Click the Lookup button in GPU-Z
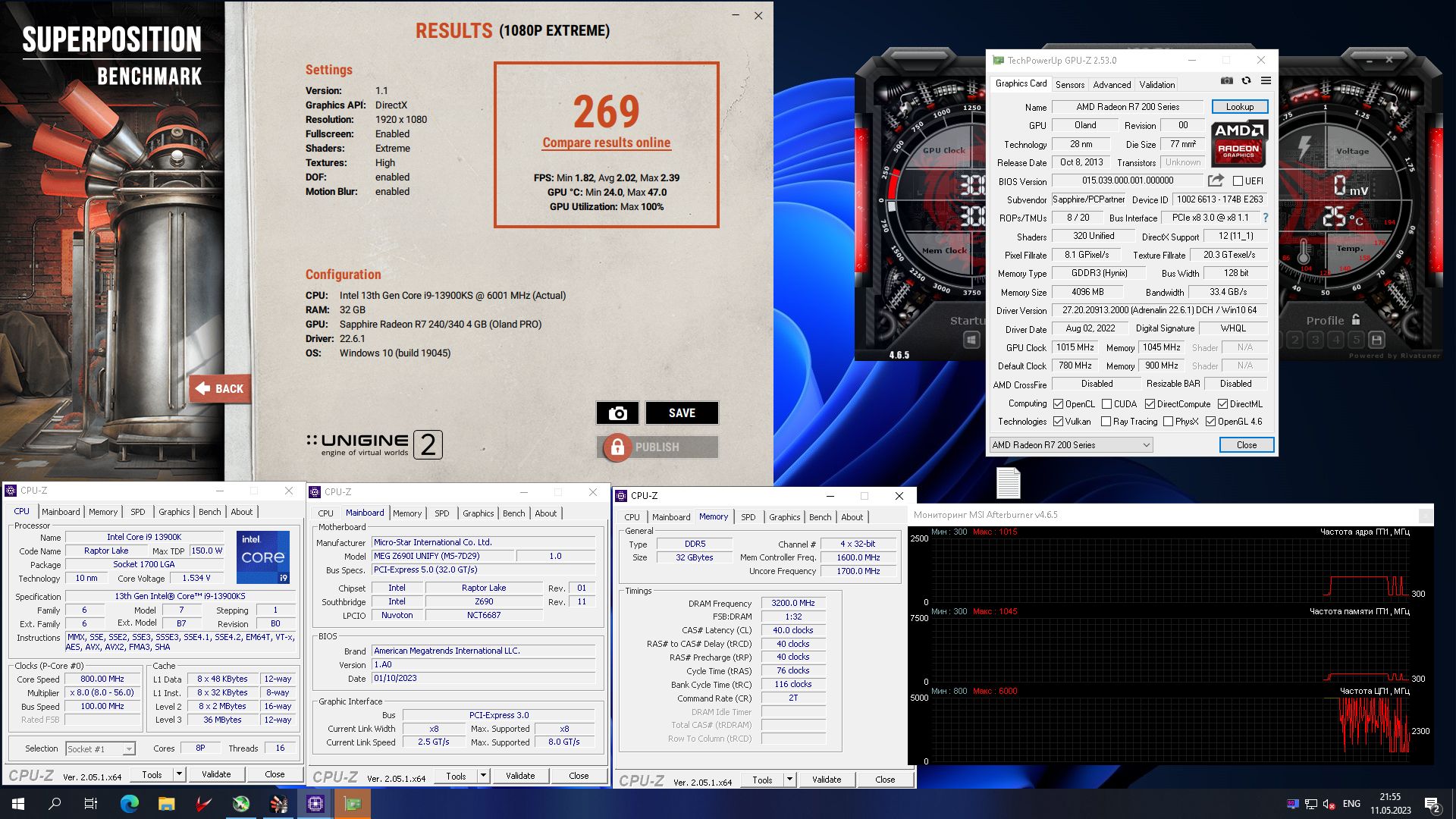Viewport: 1456px width, 819px height. click(1240, 107)
